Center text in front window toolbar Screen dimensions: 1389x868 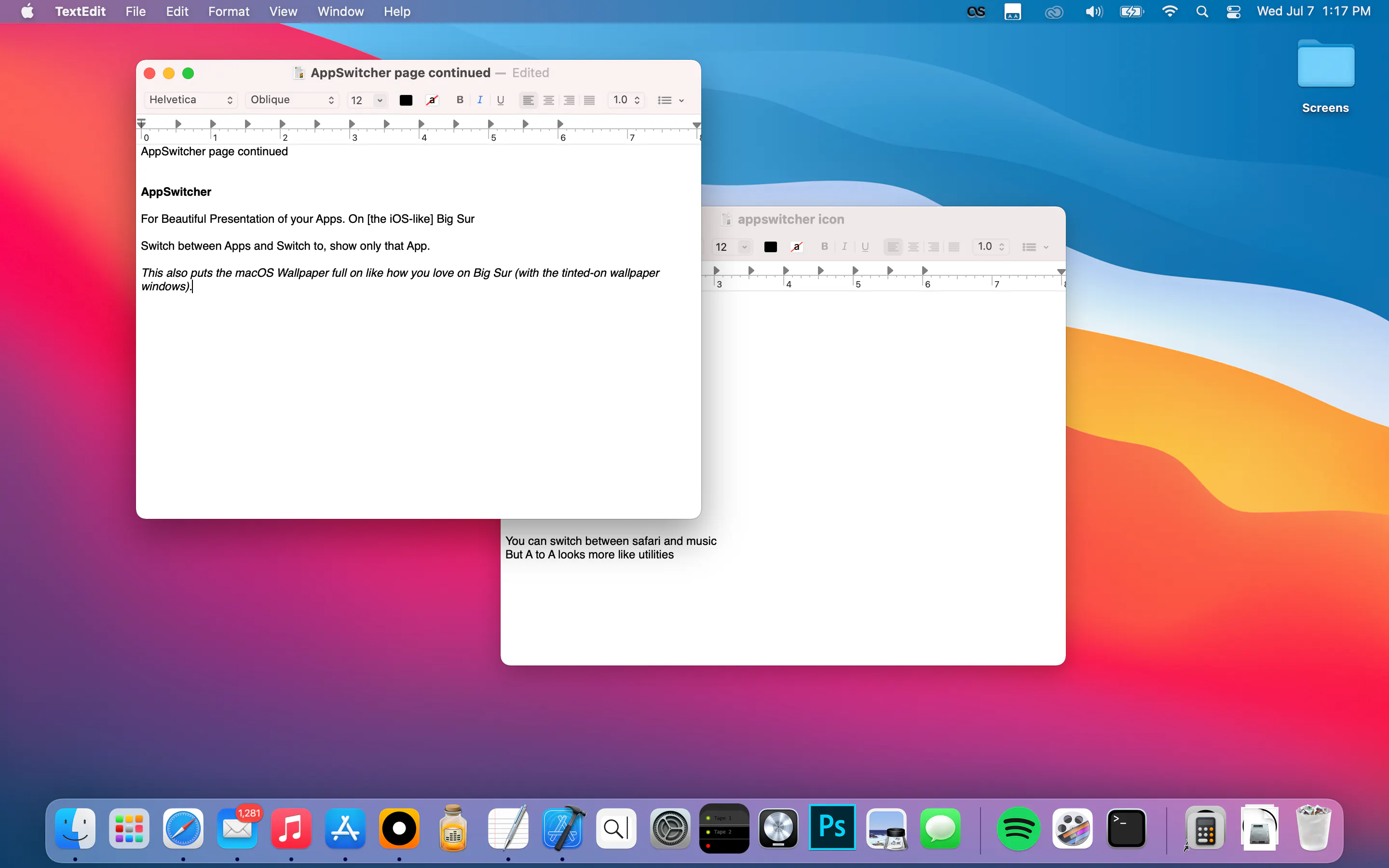549,100
